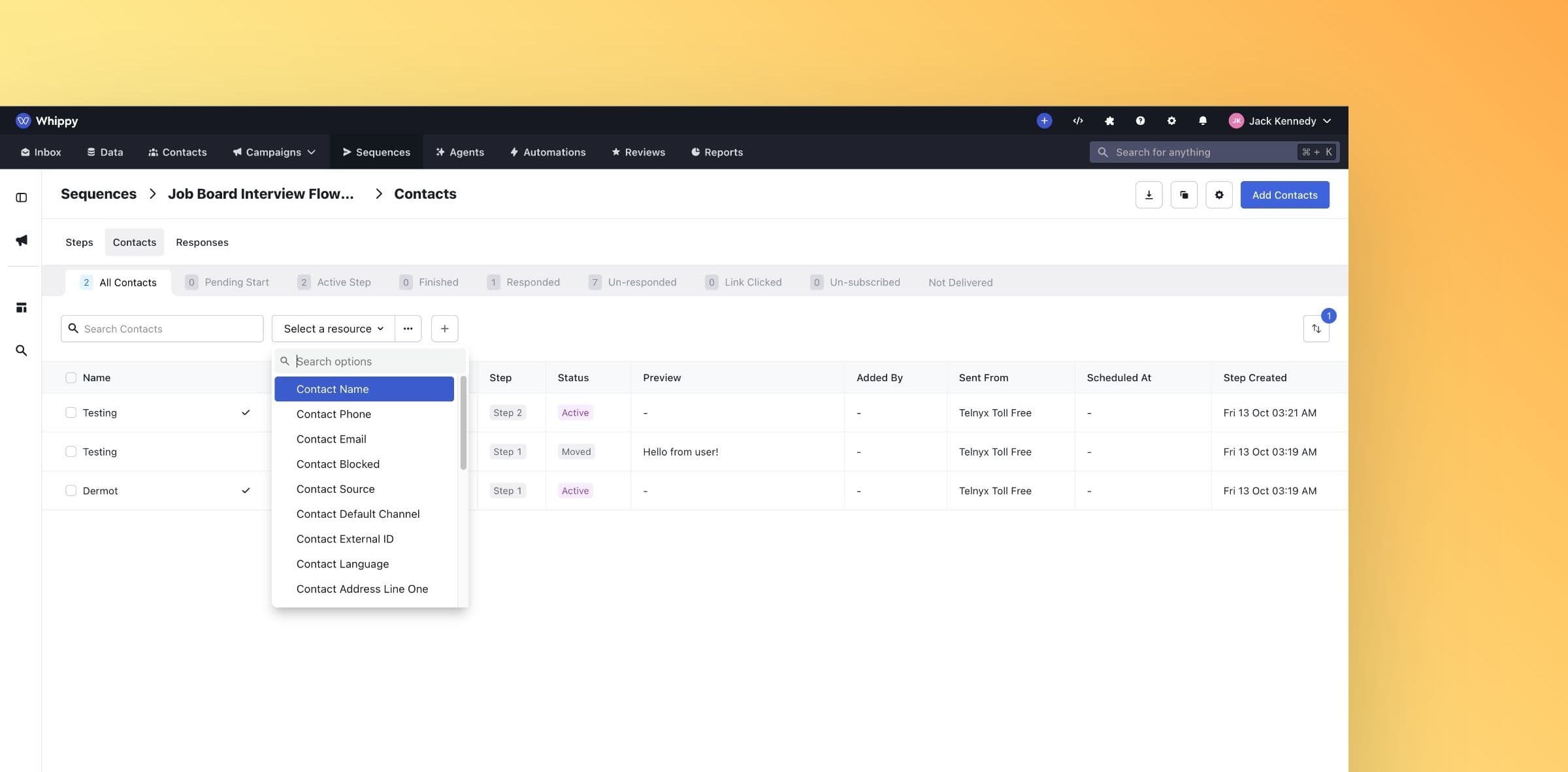1568x772 pixels.
Task: Select the header checkbox to select all contacts
Action: click(x=71, y=377)
